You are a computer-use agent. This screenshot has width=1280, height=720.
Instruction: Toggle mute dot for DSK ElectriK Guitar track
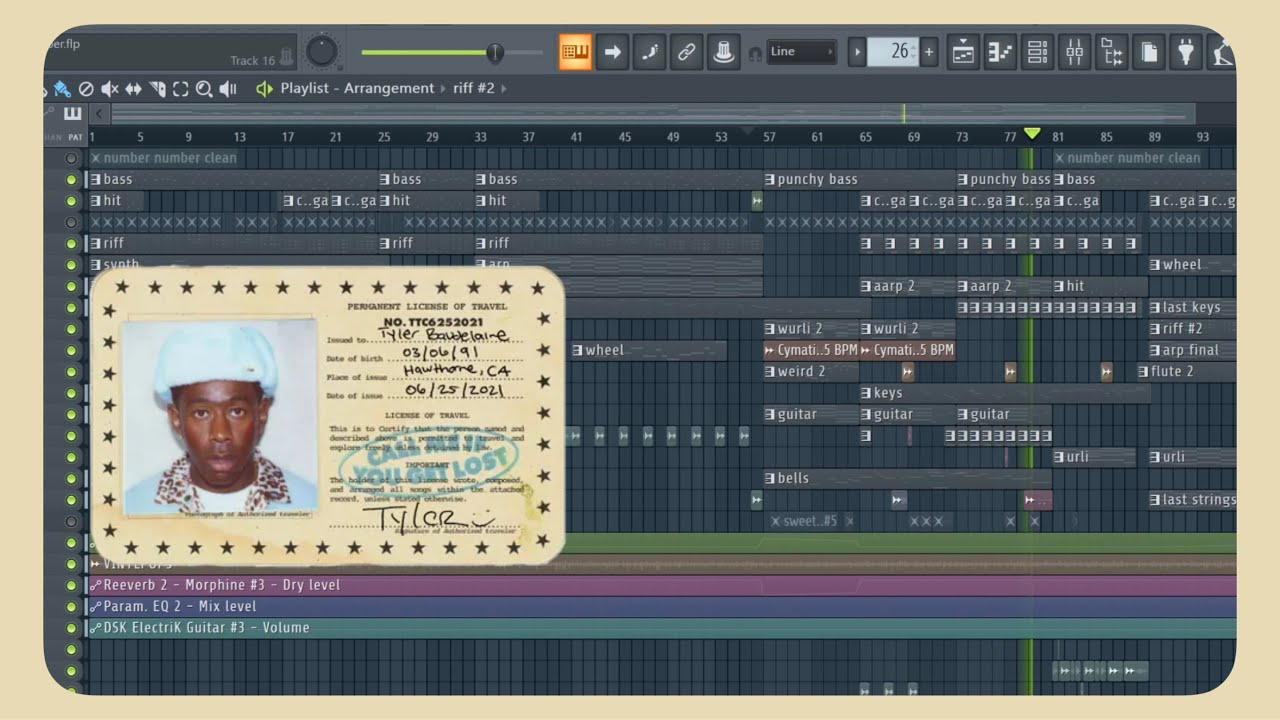coord(71,628)
